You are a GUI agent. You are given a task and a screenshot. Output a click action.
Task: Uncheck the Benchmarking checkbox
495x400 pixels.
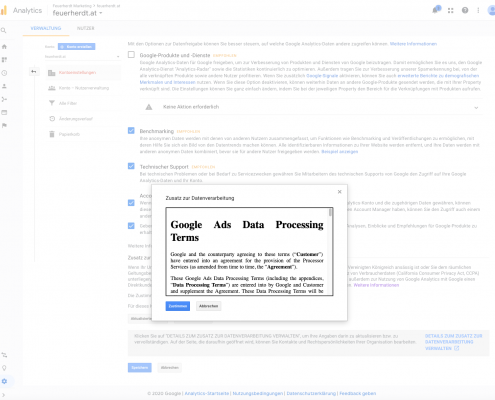tap(131, 130)
